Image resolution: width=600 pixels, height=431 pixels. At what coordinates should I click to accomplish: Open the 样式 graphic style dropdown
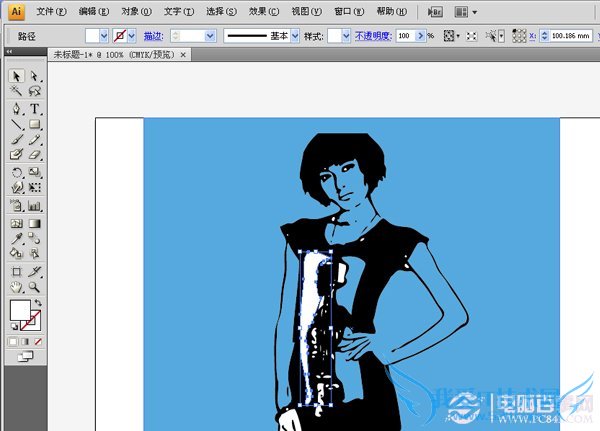point(346,36)
